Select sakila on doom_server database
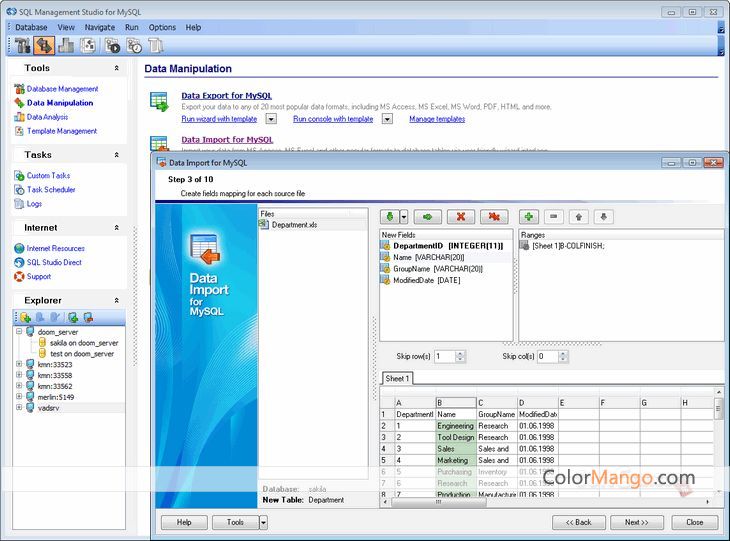Screen dimensions: 730x541 84,343
